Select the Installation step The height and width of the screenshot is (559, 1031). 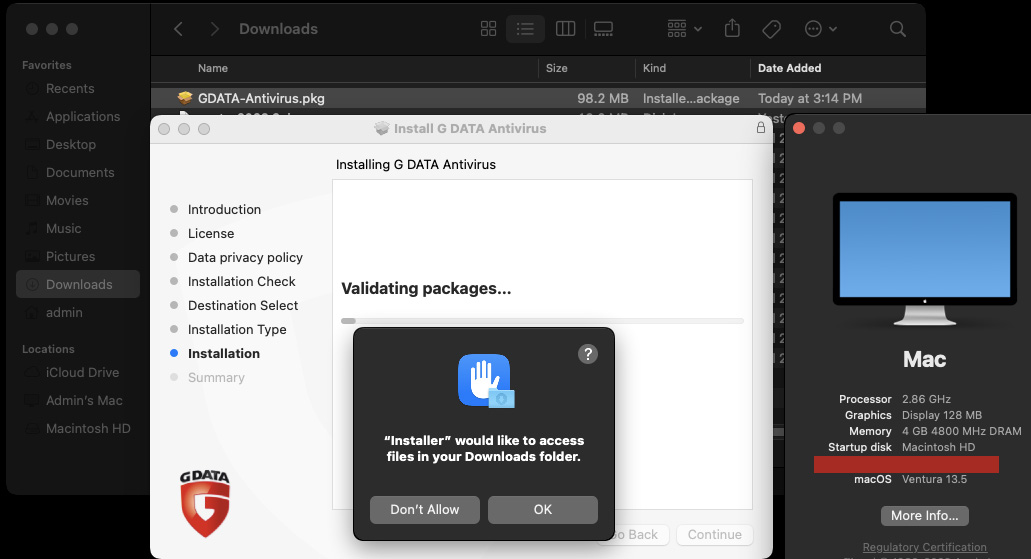tap(224, 353)
